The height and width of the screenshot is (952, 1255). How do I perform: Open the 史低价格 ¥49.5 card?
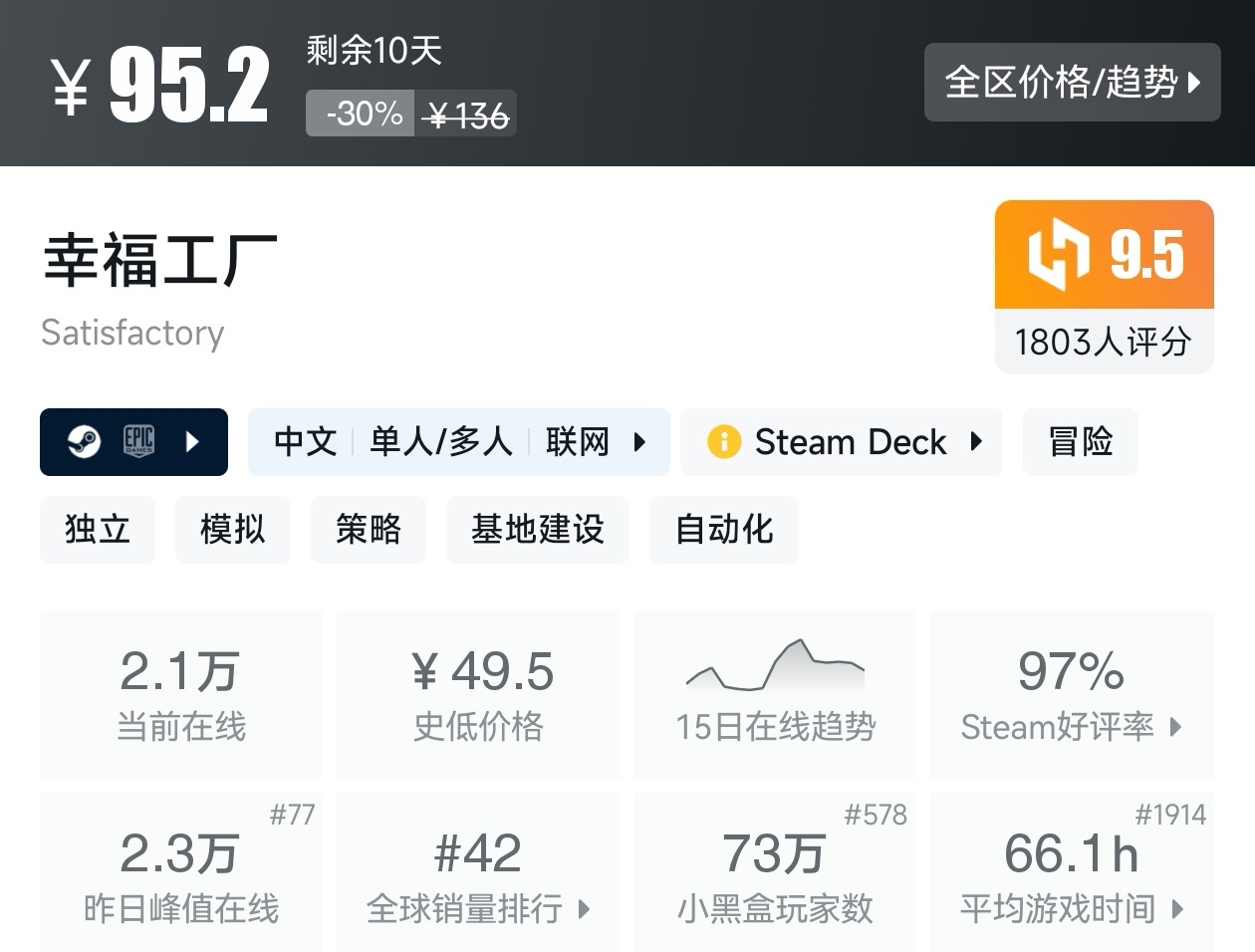tap(478, 694)
